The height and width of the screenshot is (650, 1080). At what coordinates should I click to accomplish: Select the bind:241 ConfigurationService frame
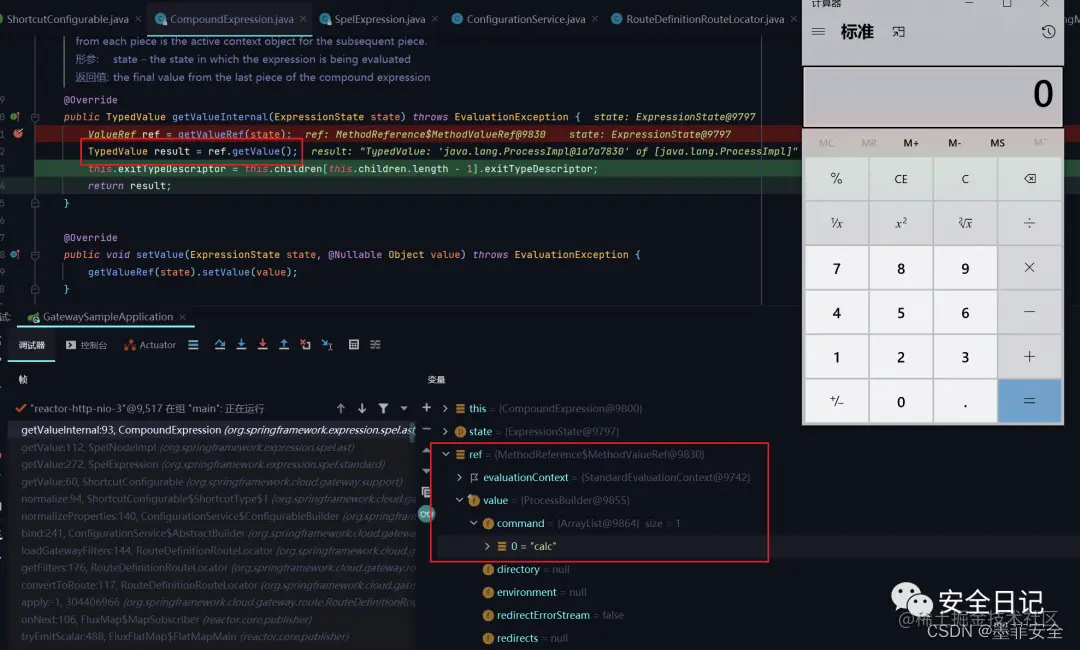tap(212, 533)
